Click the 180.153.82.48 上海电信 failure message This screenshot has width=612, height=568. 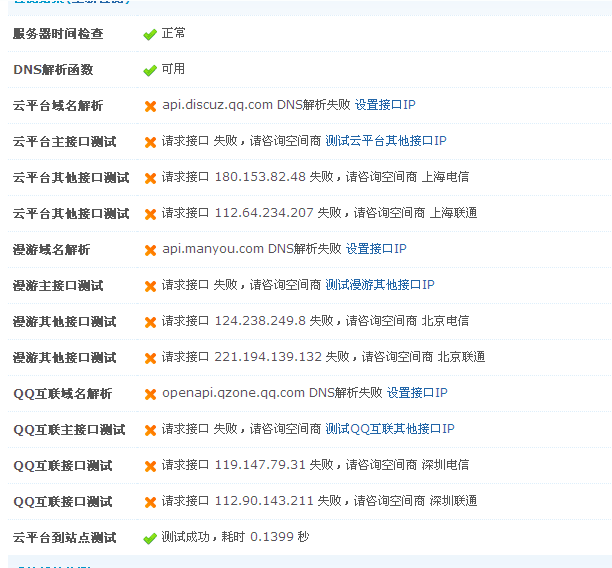click(315, 177)
